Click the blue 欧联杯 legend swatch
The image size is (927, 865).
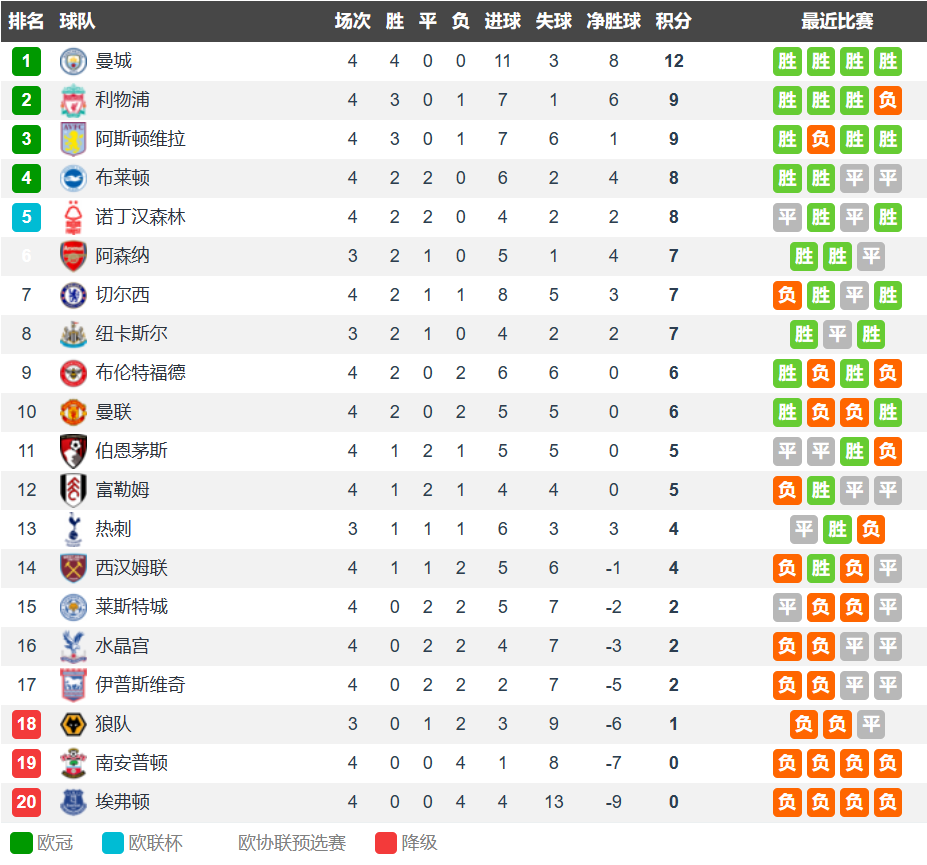(x=113, y=843)
